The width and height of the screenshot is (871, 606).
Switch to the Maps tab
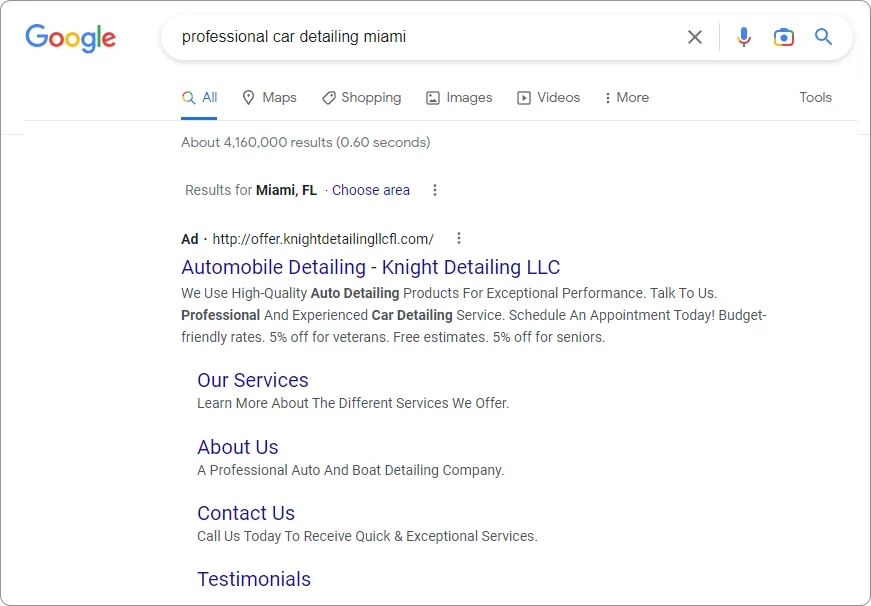[x=269, y=98]
